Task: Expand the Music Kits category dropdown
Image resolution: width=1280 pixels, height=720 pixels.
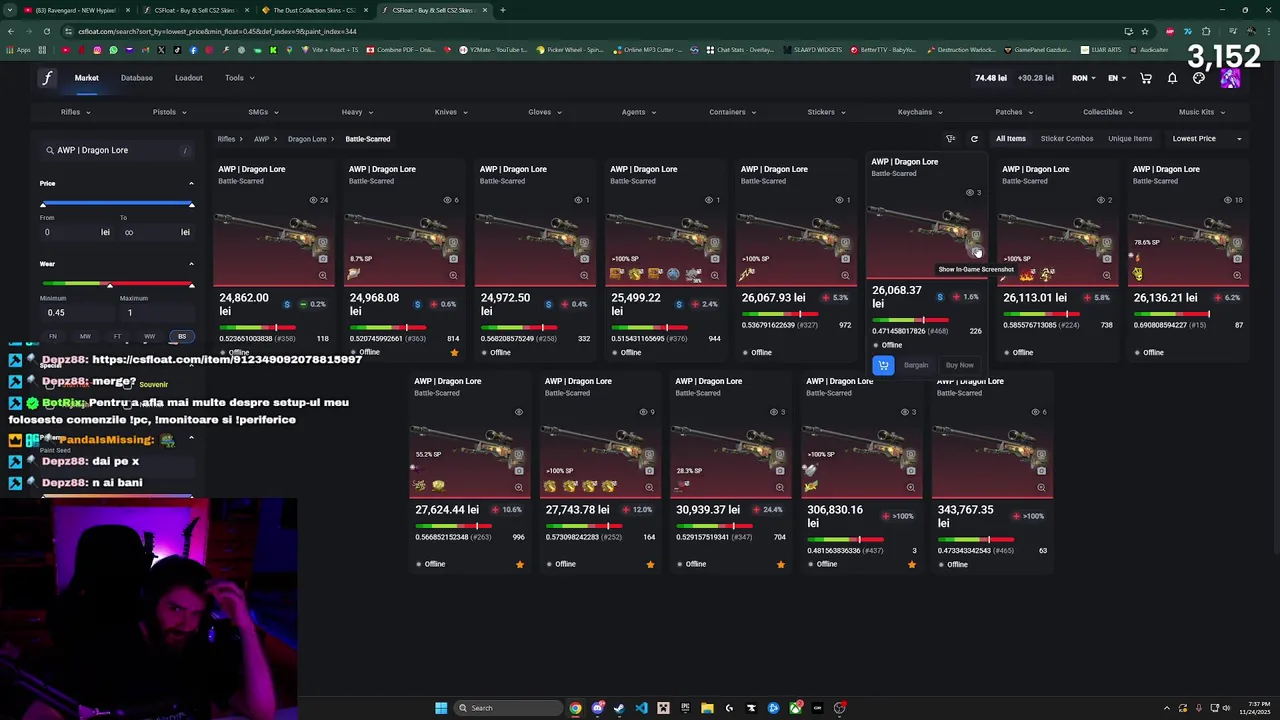Action: [1201, 112]
